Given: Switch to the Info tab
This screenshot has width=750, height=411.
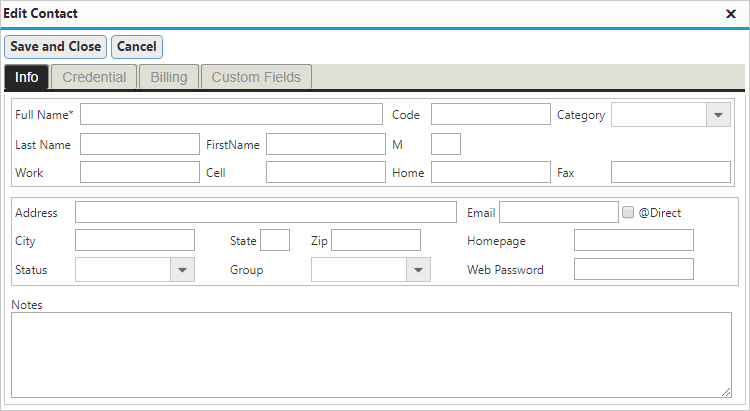Looking at the screenshot, I should point(26,77).
